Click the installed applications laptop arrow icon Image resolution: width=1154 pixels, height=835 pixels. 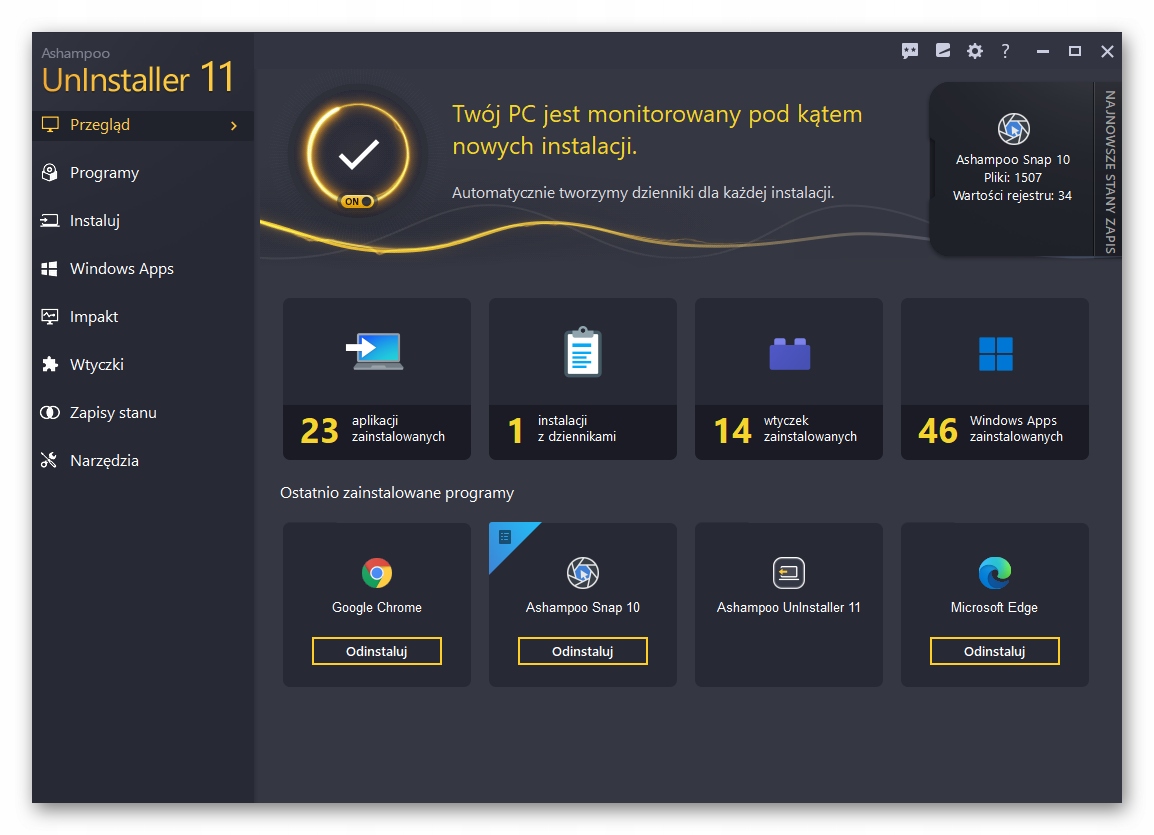coord(375,351)
